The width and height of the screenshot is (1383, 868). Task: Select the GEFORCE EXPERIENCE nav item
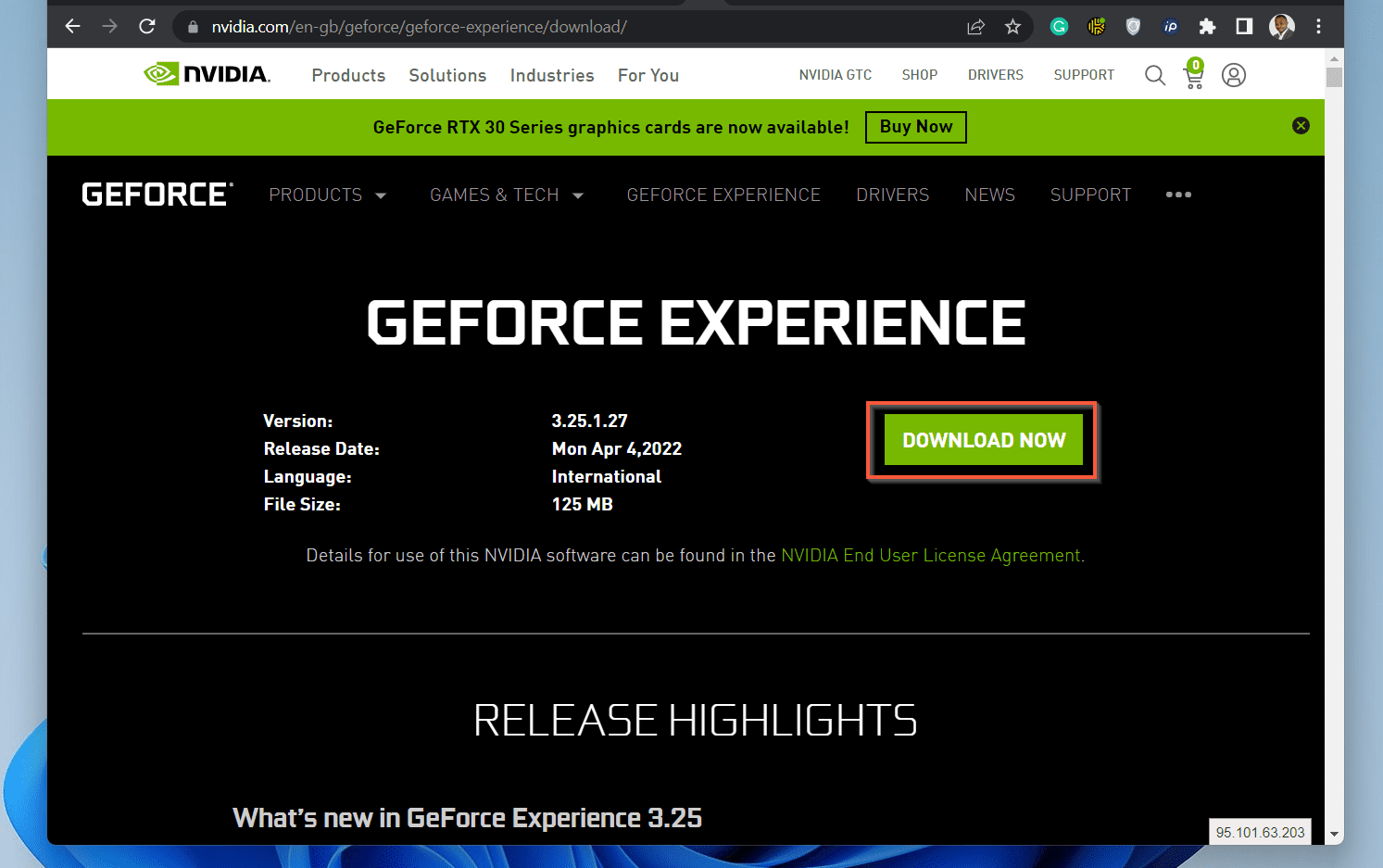(x=723, y=195)
